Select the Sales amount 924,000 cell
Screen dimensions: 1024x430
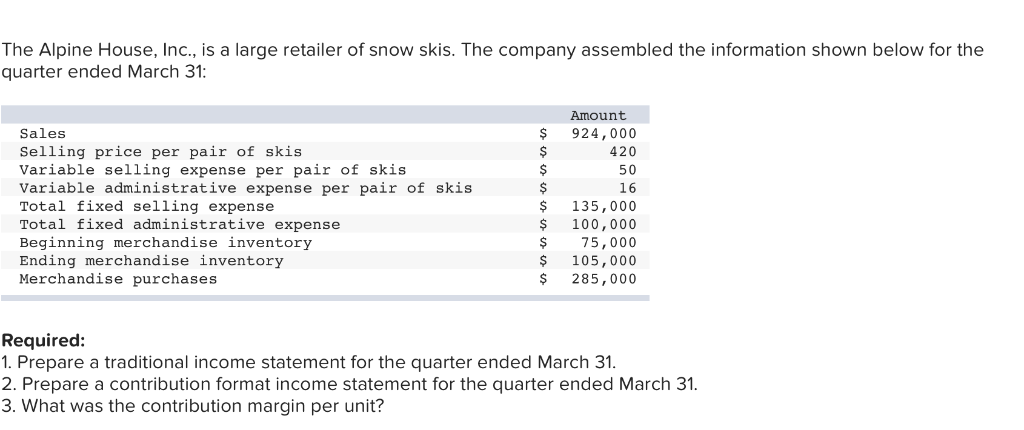(x=603, y=134)
